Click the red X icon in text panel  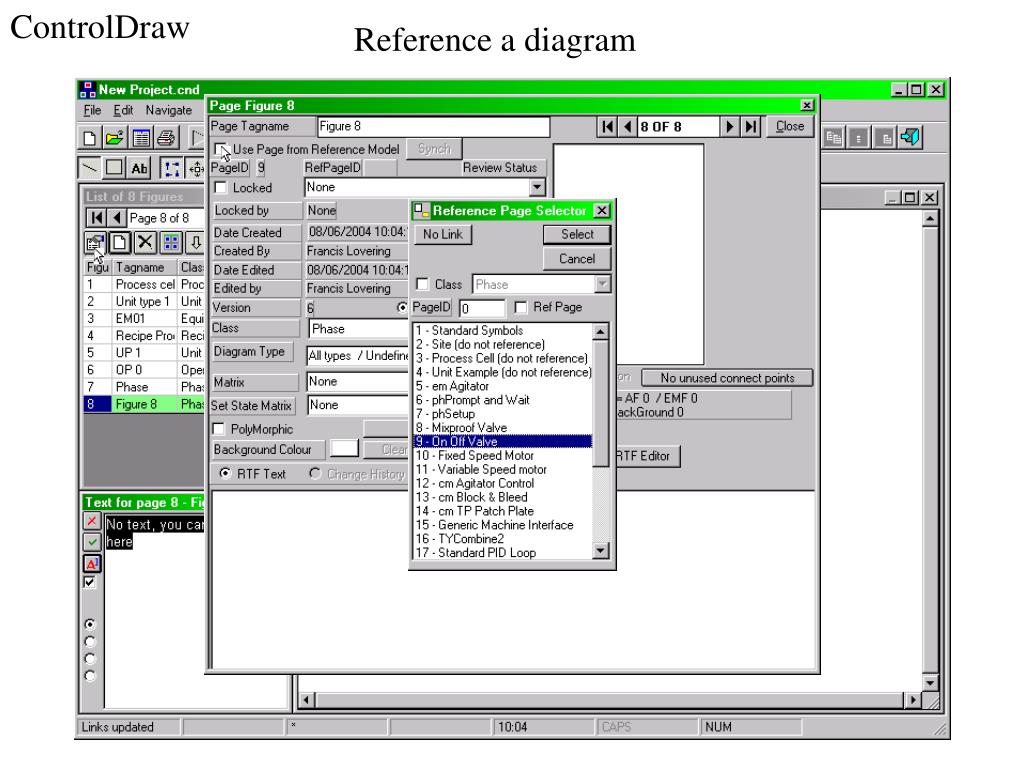92,521
